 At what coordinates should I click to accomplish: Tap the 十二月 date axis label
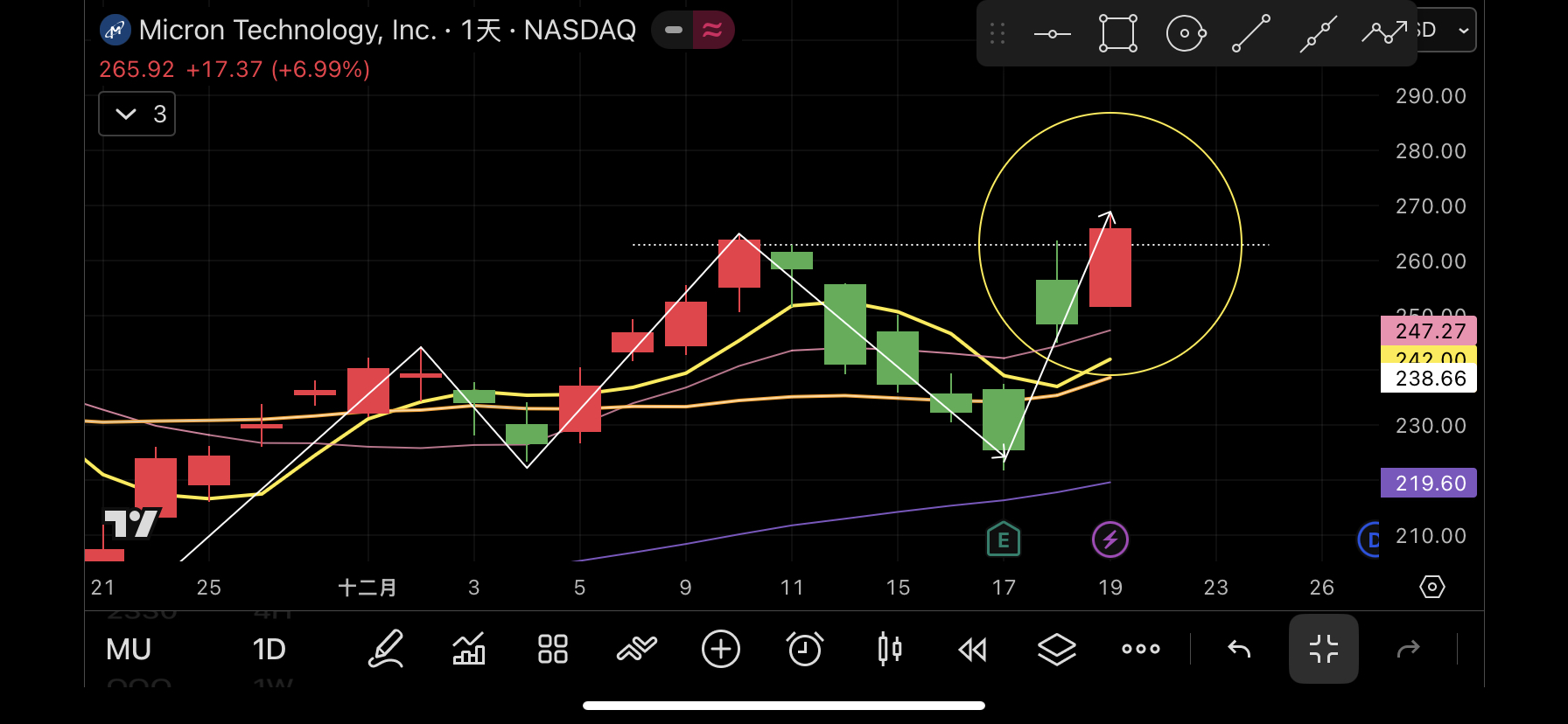coord(367,587)
